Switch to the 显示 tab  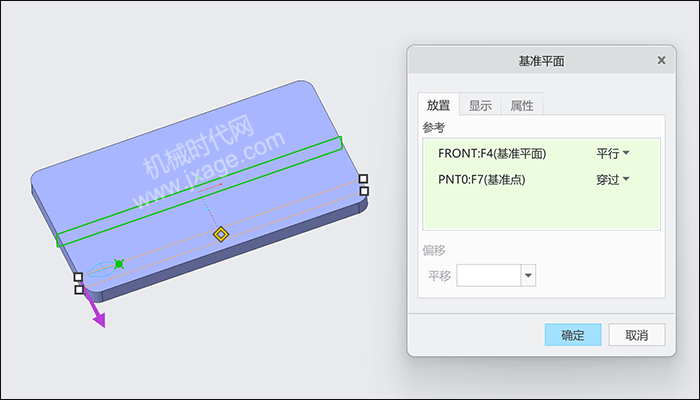(x=480, y=106)
